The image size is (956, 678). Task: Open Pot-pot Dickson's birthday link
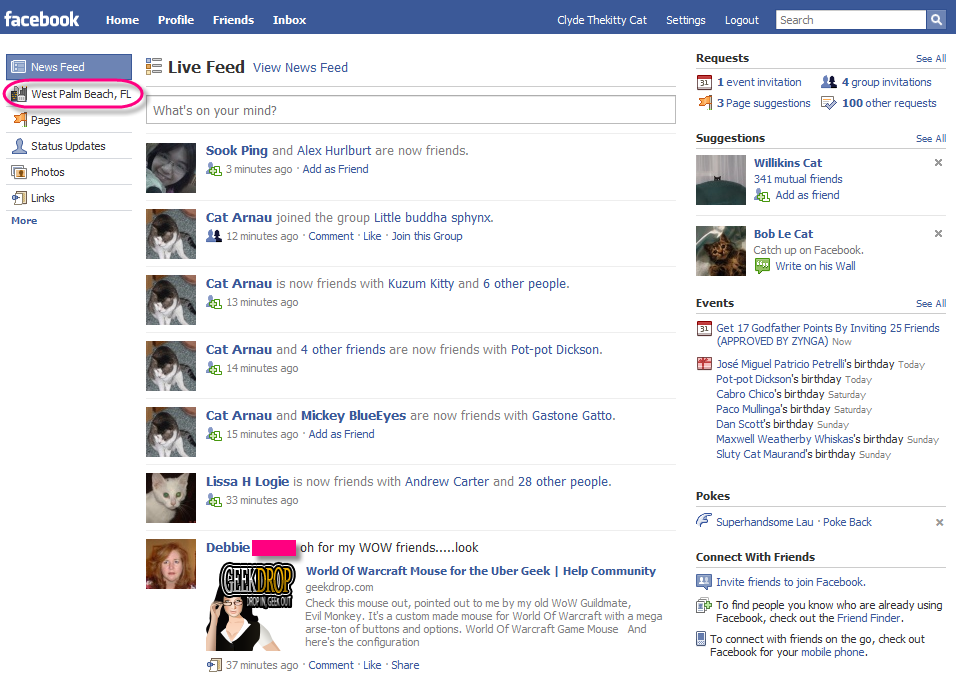coord(754,379)
